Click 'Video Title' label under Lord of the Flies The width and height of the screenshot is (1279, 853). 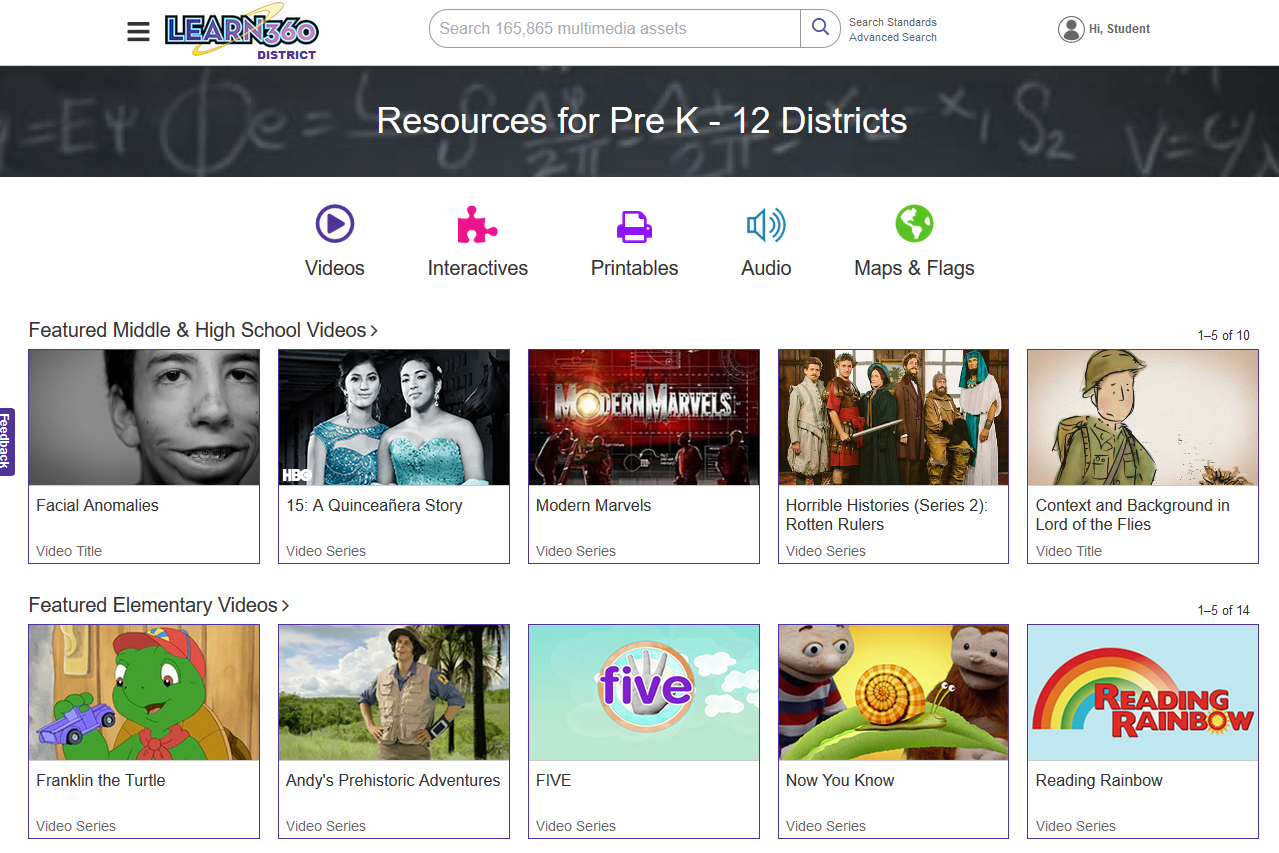(1069, 551)
